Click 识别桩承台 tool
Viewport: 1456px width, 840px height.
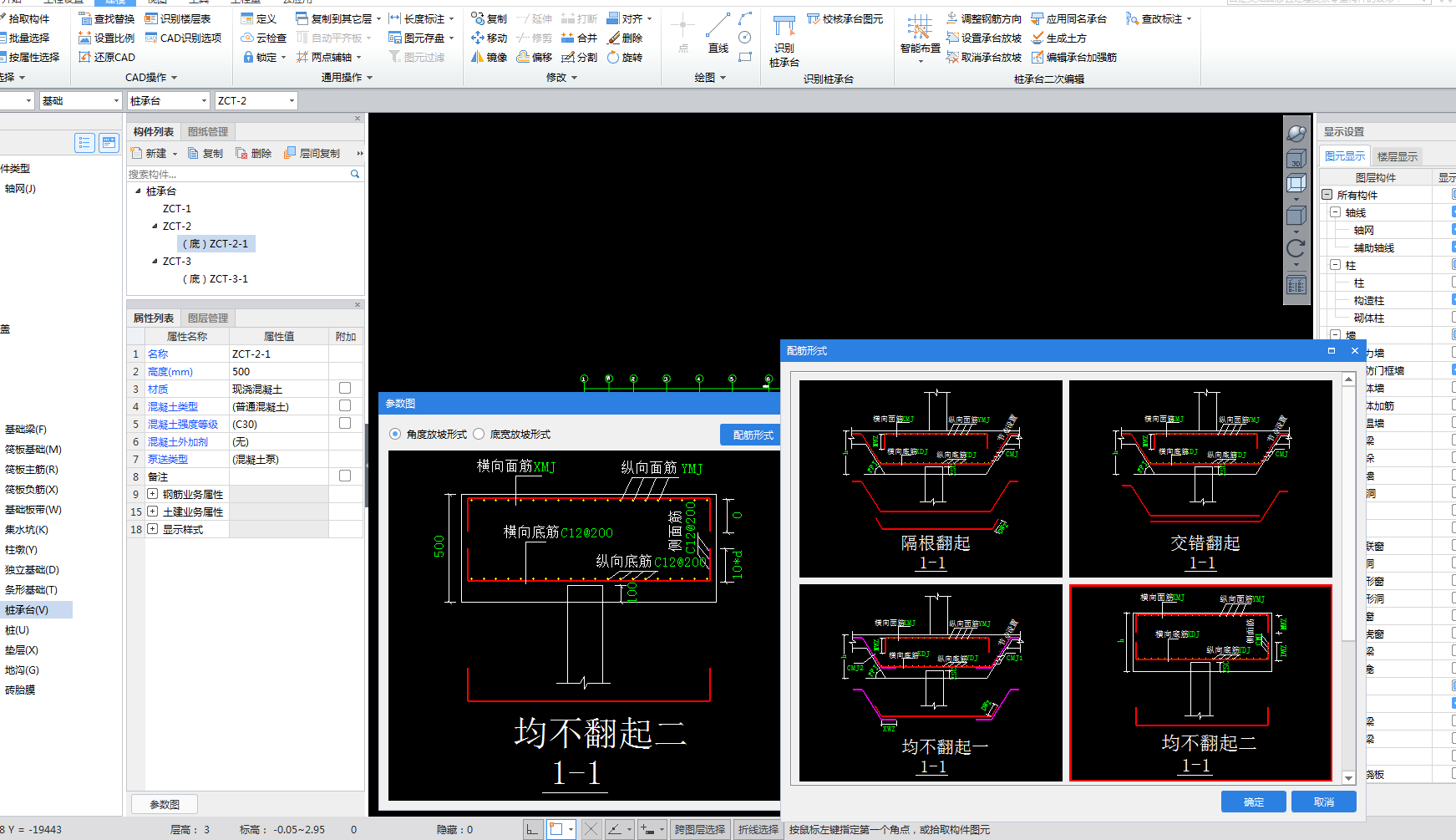pyautogui.click(x=784, y=42)
